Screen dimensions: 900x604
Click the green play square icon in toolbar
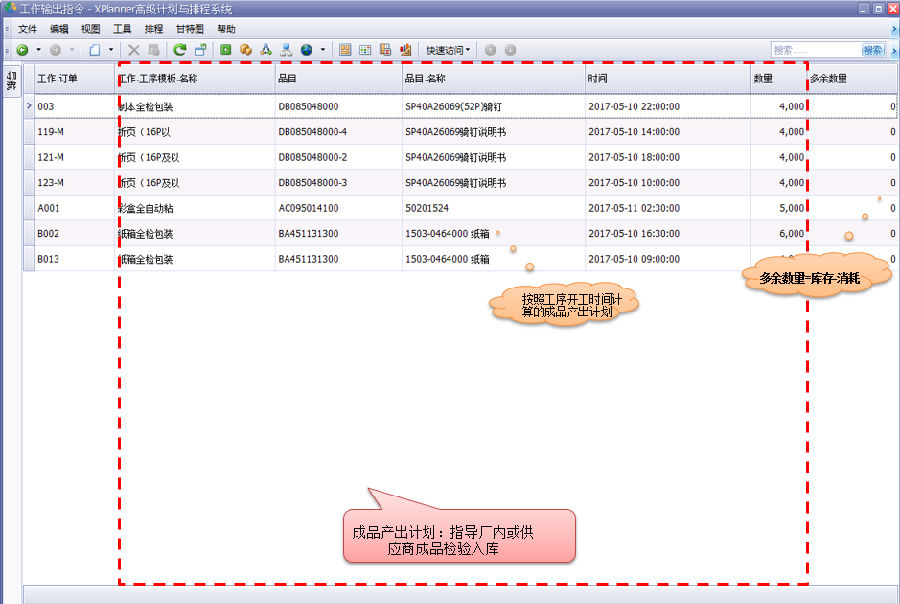click(226, 49)
